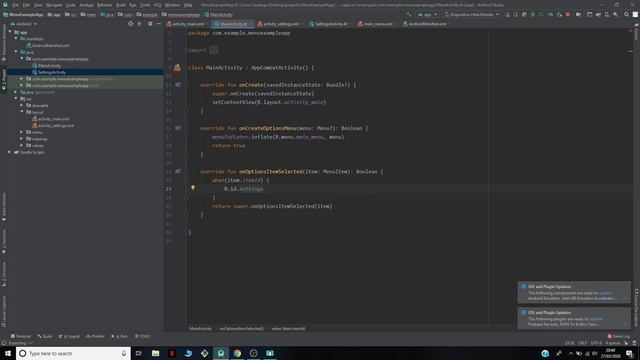Toggle the Build tool window

click(x=45, y=336)
